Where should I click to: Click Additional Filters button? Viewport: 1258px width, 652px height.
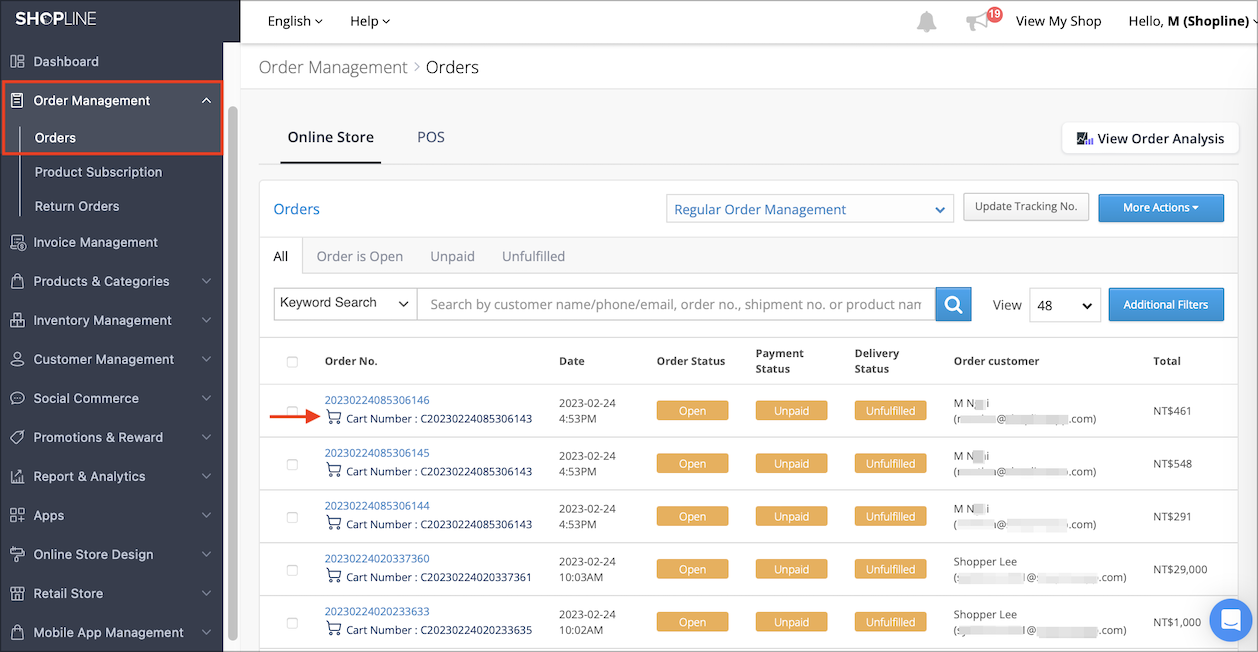tap(1166, 305)
